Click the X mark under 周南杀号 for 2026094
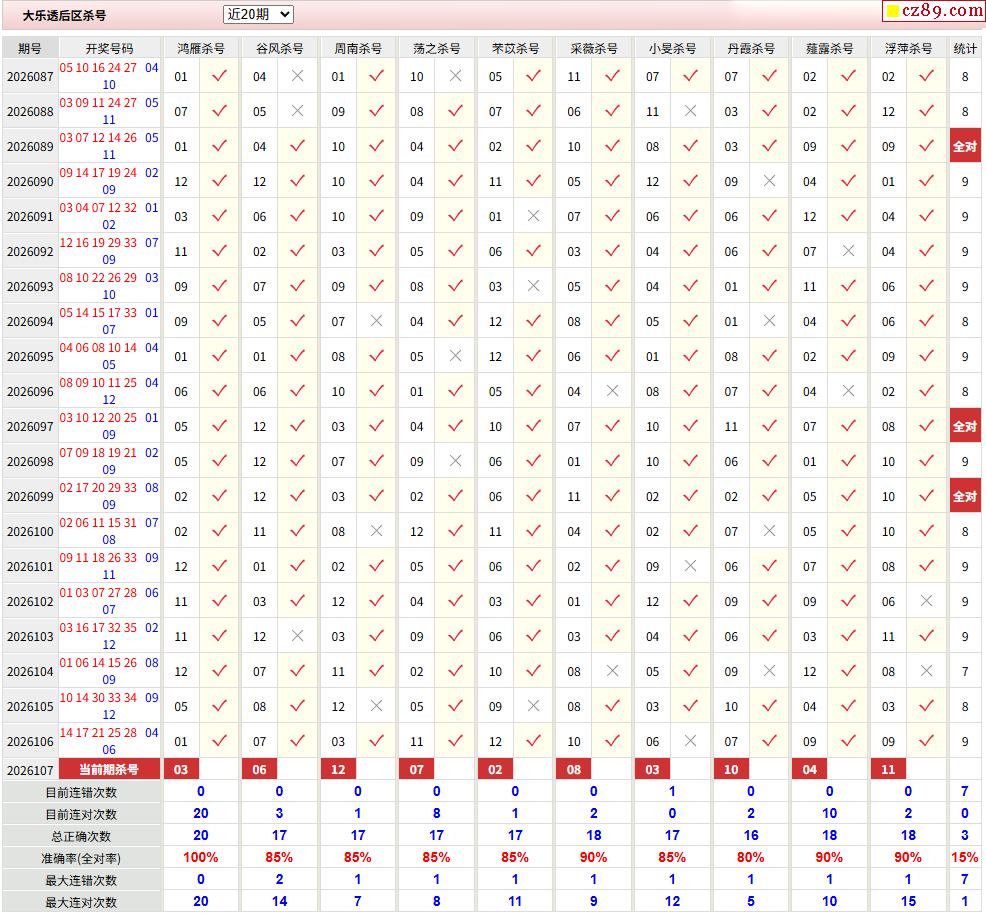This screenshot has height=916, width=986. (376, 321)
